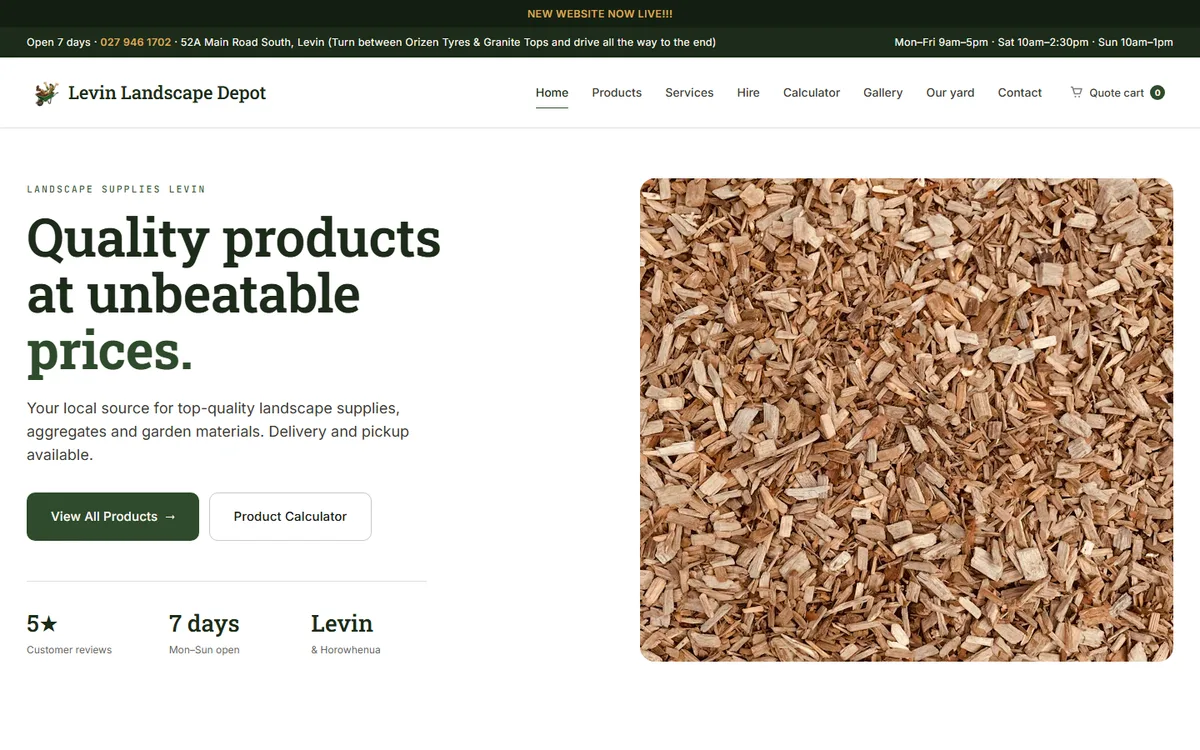Open the Products nav item
The width and height of the screenshot is (1200, 750).
[x=617, y=93]
